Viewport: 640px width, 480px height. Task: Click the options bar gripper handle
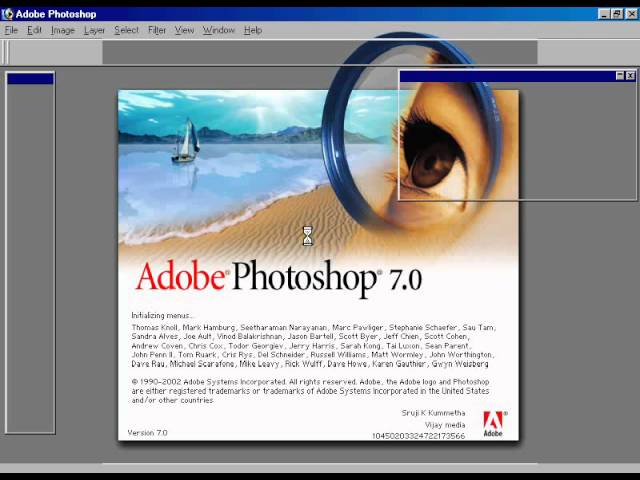(x=6, y=52)
